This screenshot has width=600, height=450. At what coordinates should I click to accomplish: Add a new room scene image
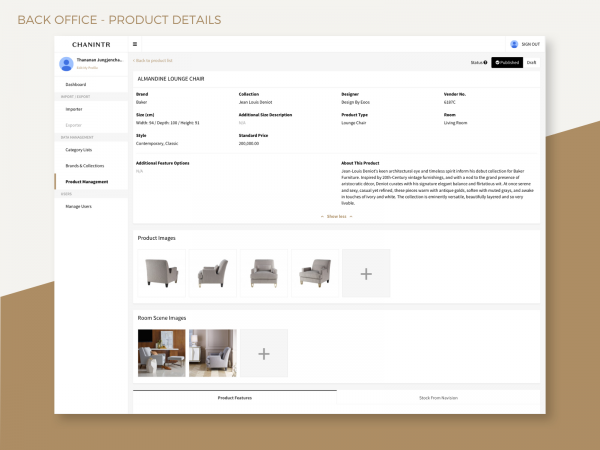tap(263, 353)
